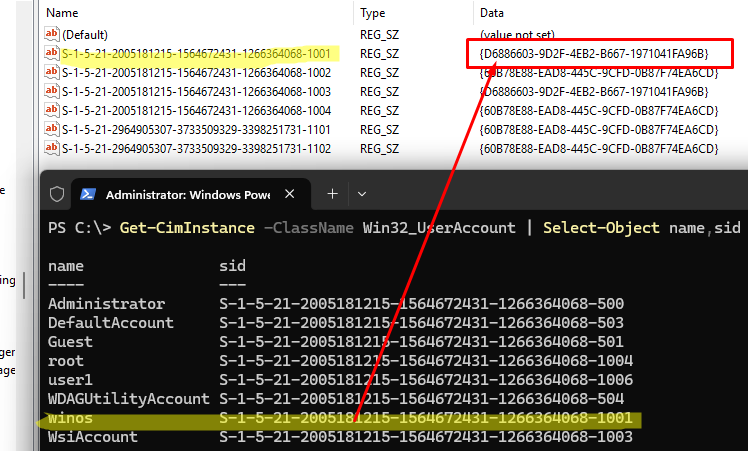Click string icon of SID ending 1002

52,72
